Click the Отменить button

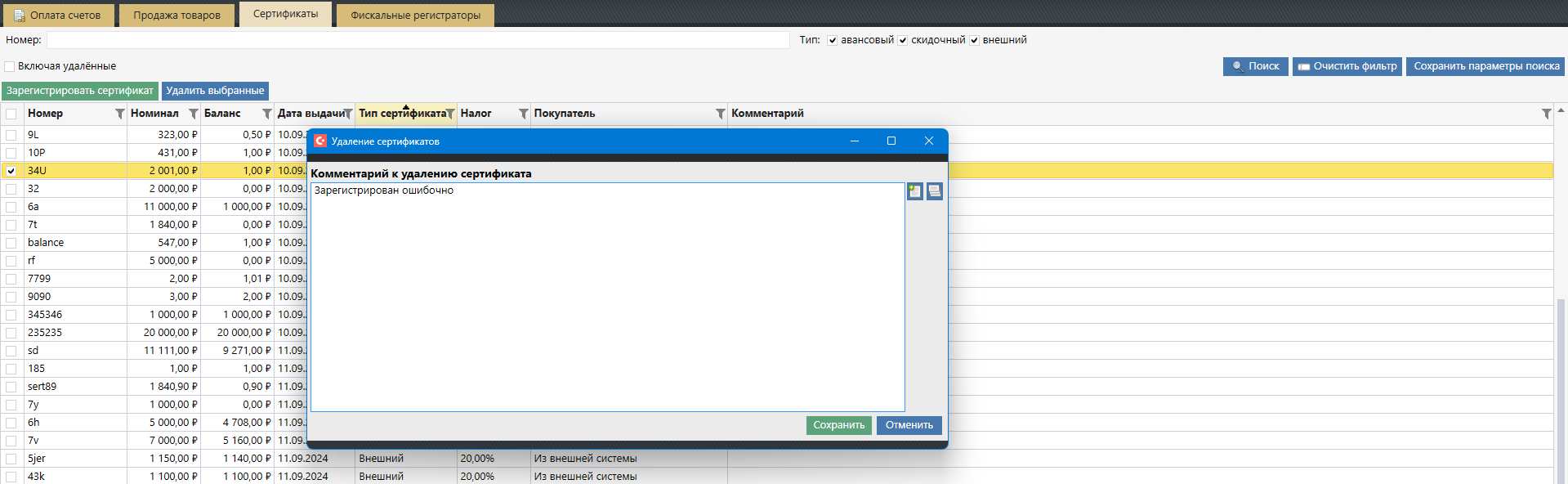[909, 425]
